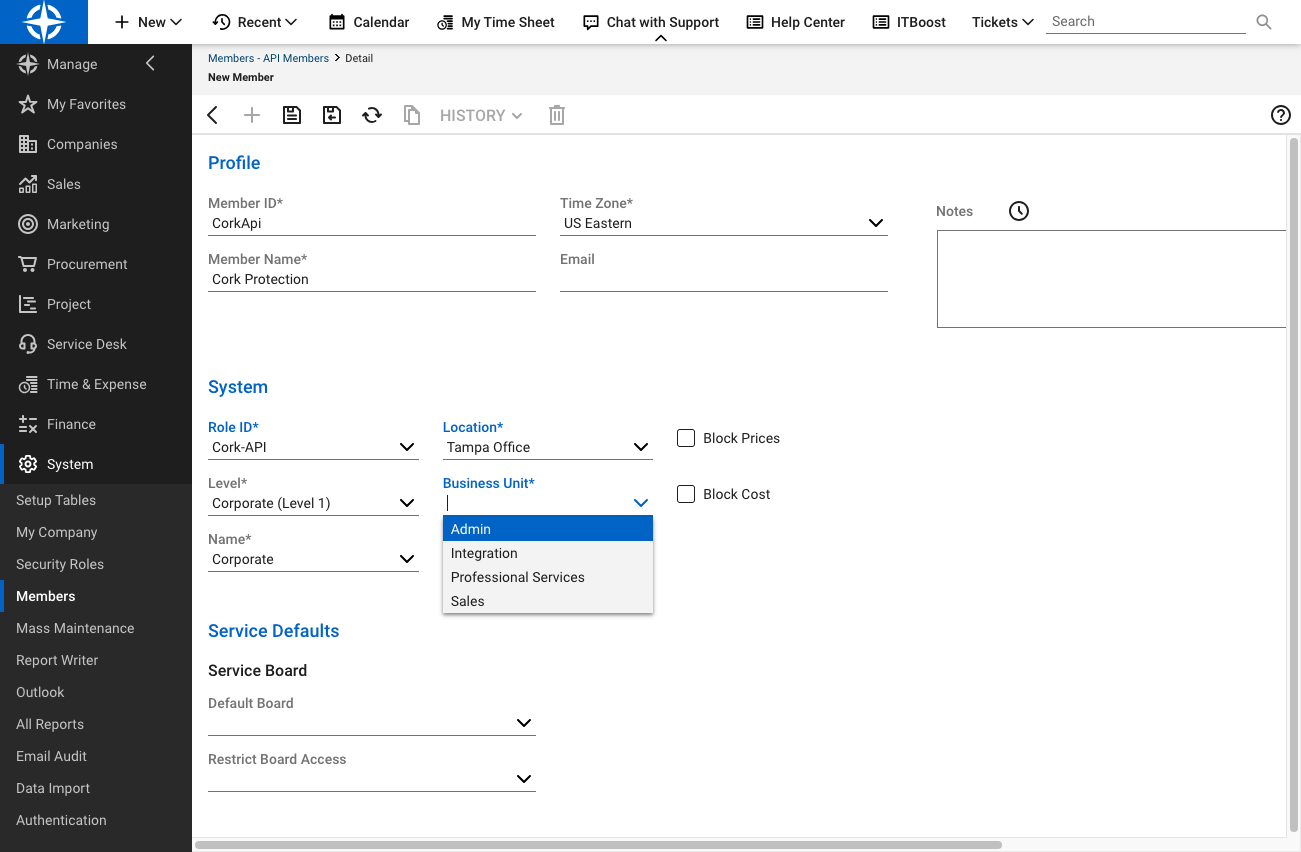Image resolution: width=1301 pixels, height=852 pixels.
Task: Expand the Location dropdown
Action: click(641, 447)
